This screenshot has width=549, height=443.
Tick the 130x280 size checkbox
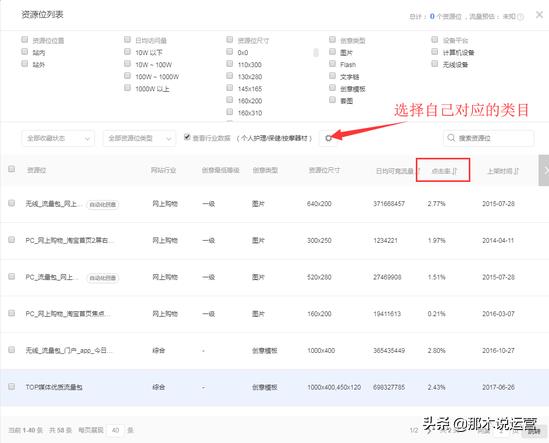tap(230, 76)
